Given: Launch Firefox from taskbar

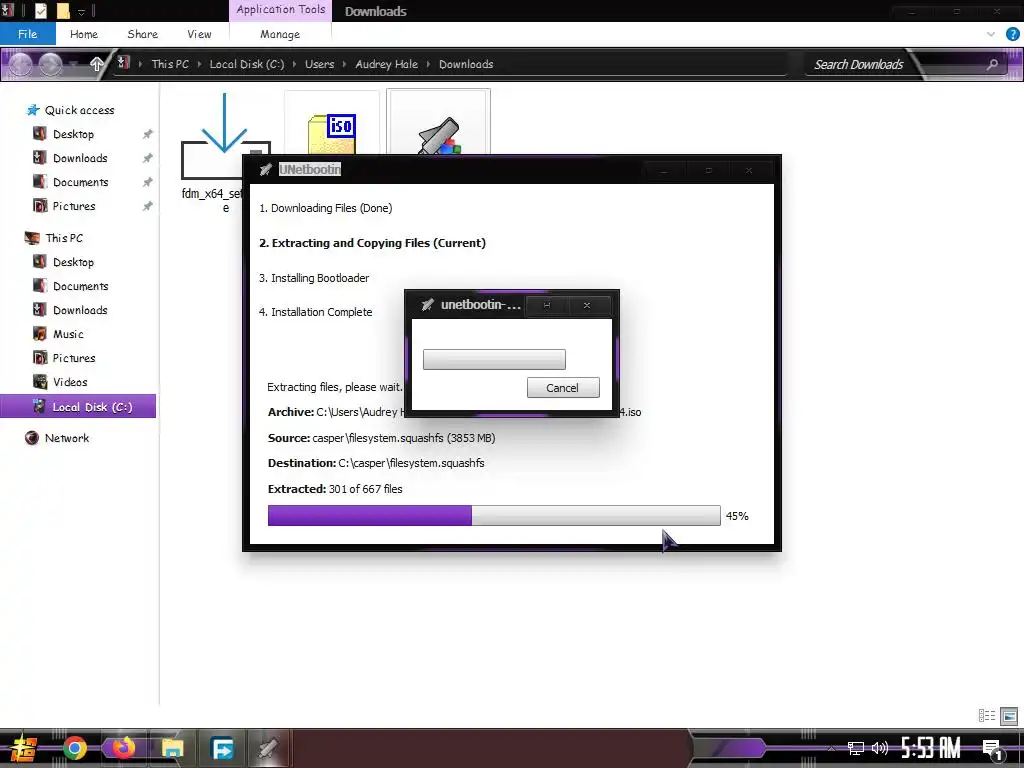Looking at the screenshot, I should click(123, 748).
